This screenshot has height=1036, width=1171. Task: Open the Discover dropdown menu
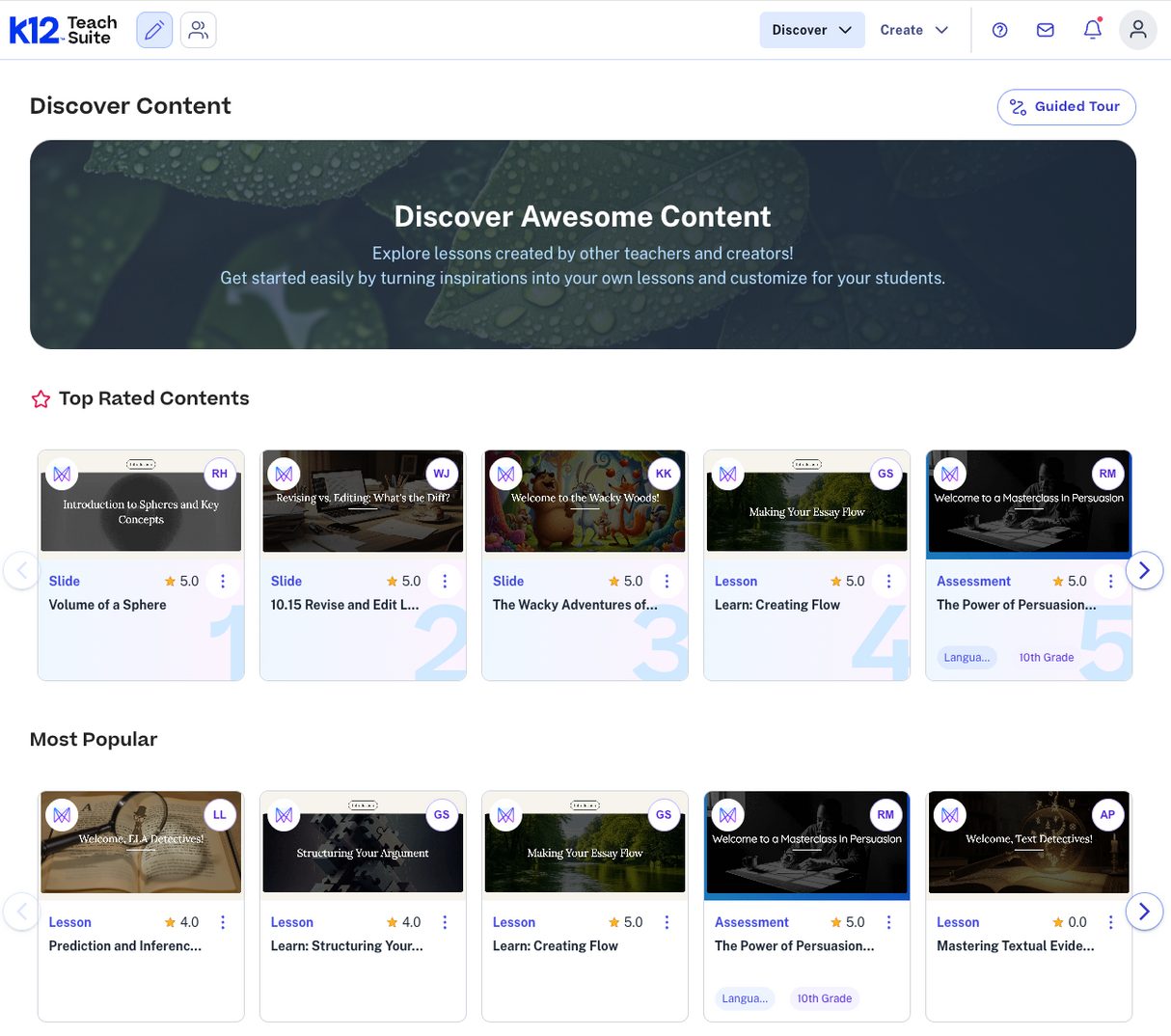click(x=811, y=30)
